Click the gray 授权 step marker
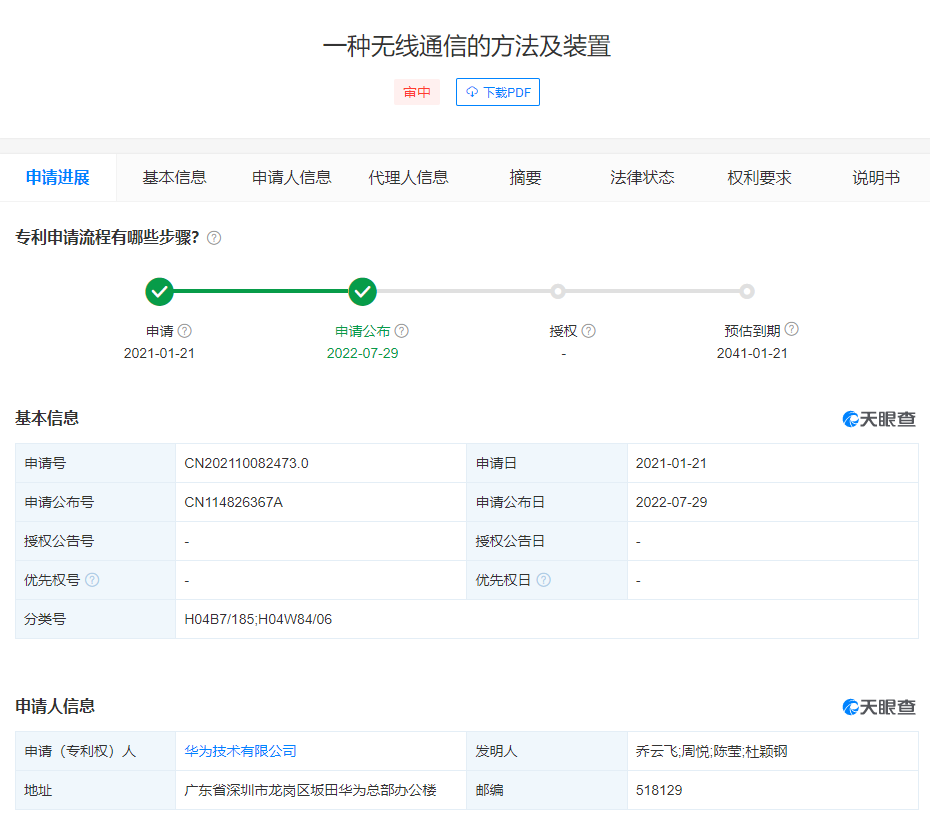930x835 pixels. pyautogui.click(x=558, y=292)
